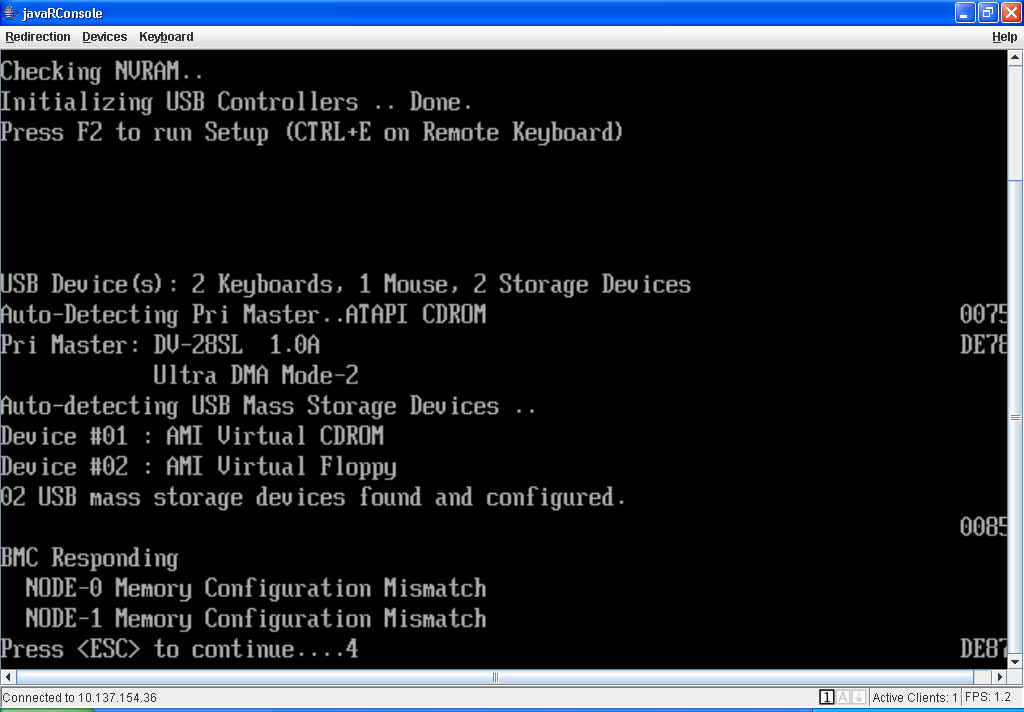
Task: Click 'Auto-Detecting Pri Master..ATAPI CDROM' line
Action: point(243,315)
